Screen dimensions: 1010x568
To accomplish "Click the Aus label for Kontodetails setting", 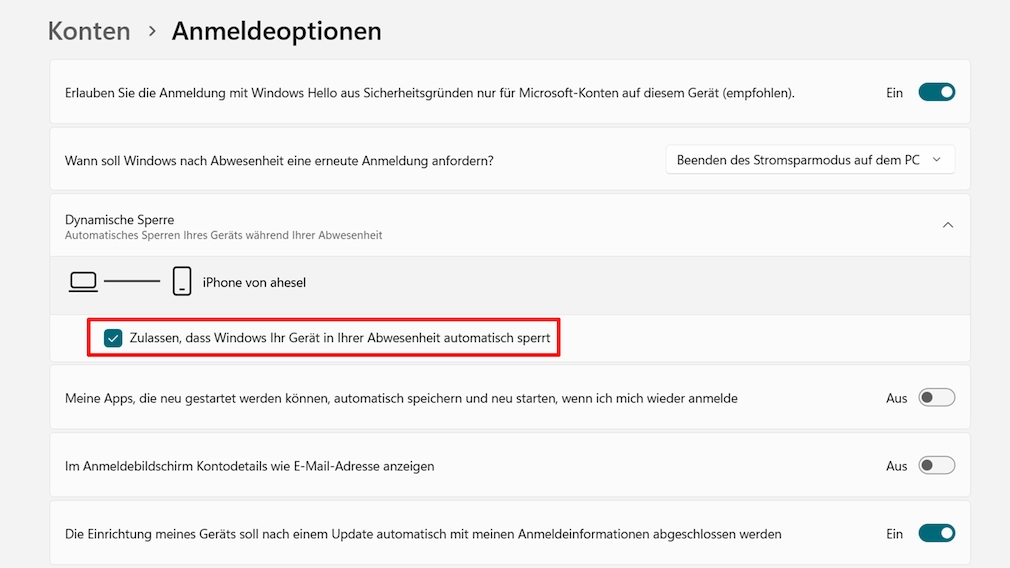I will [896, 466].
